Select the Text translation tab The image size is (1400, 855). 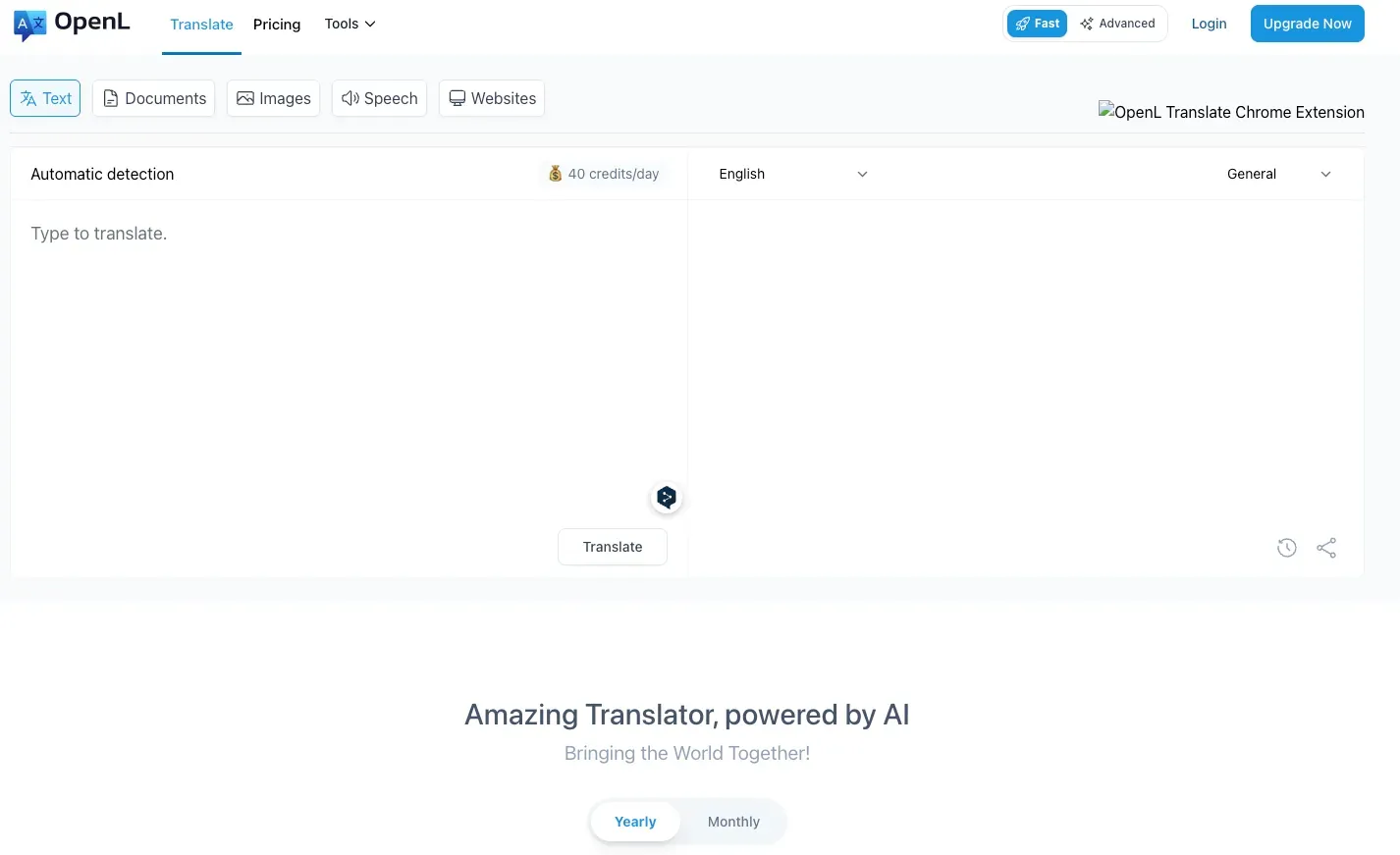pyautogui.click(x=45, y=98)
